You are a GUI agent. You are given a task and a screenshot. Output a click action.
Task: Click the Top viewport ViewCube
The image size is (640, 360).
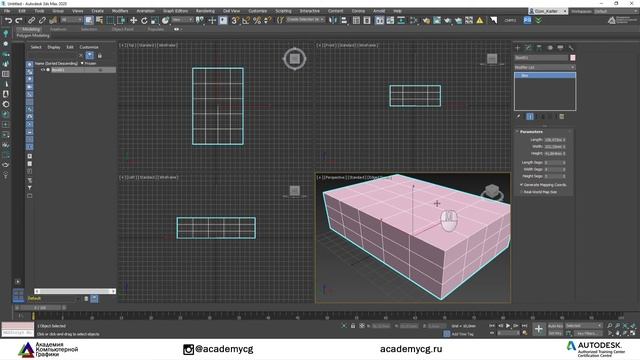(x=294, y=59)
